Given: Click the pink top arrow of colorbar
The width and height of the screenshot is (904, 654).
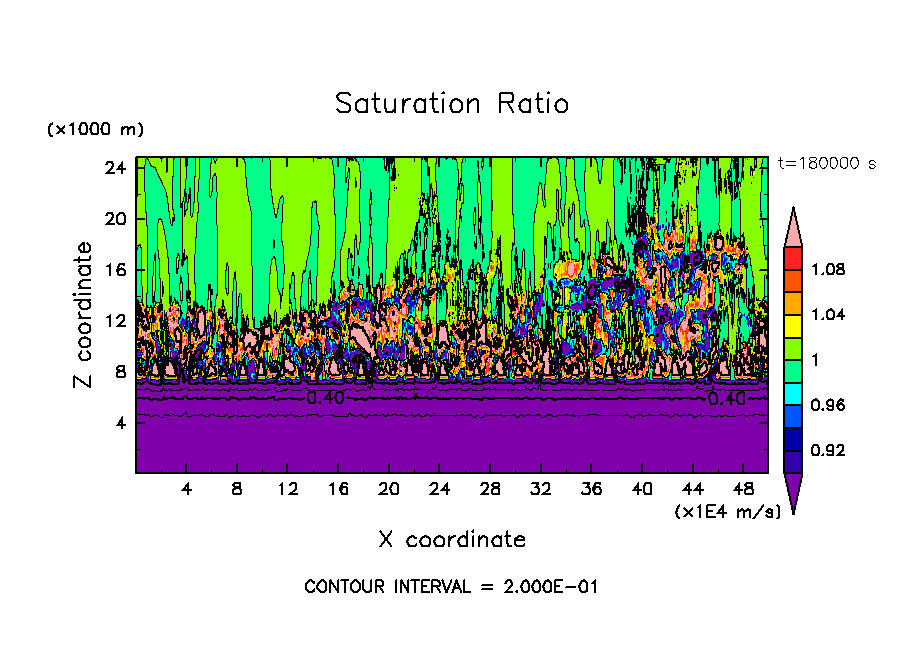Looking at the screenshot, I should pos(792,229).
